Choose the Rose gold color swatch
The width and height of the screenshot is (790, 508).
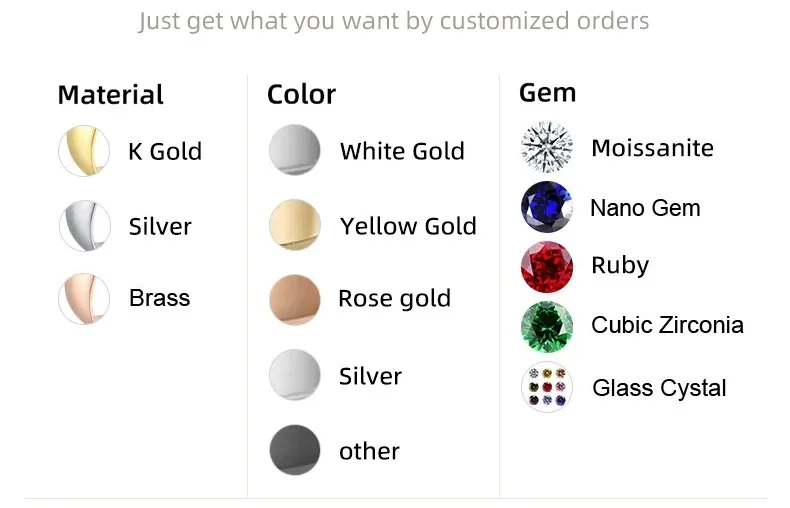pos(295,299)
